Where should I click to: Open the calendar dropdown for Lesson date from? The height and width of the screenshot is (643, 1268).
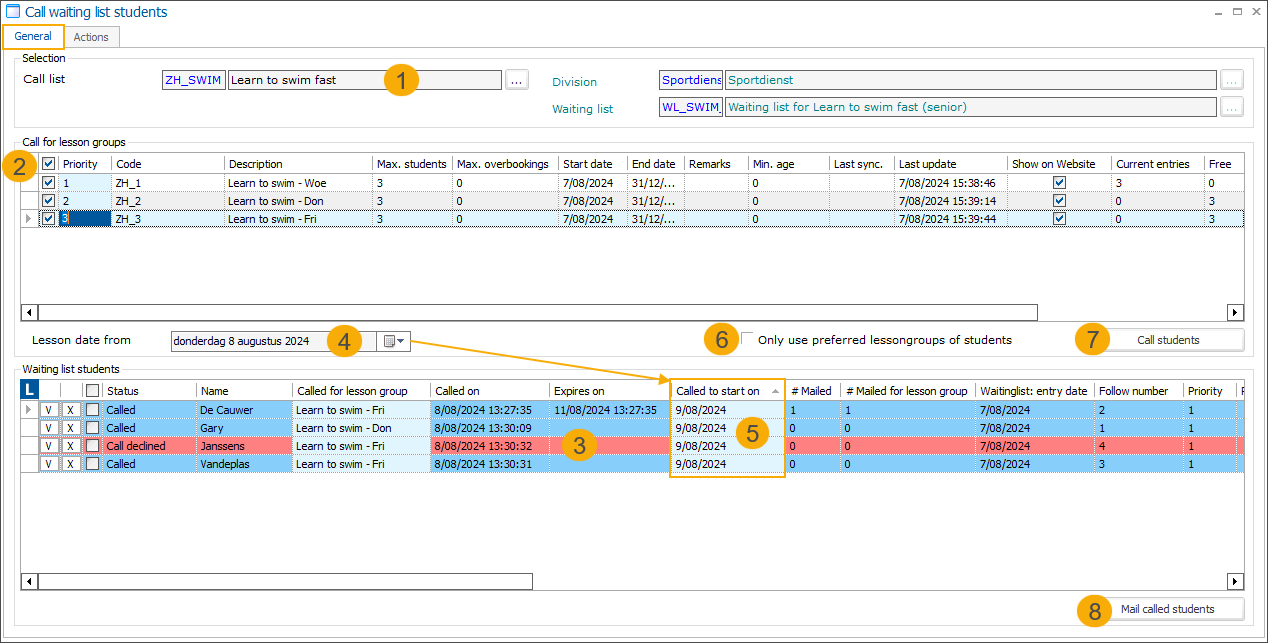(396, 340)
